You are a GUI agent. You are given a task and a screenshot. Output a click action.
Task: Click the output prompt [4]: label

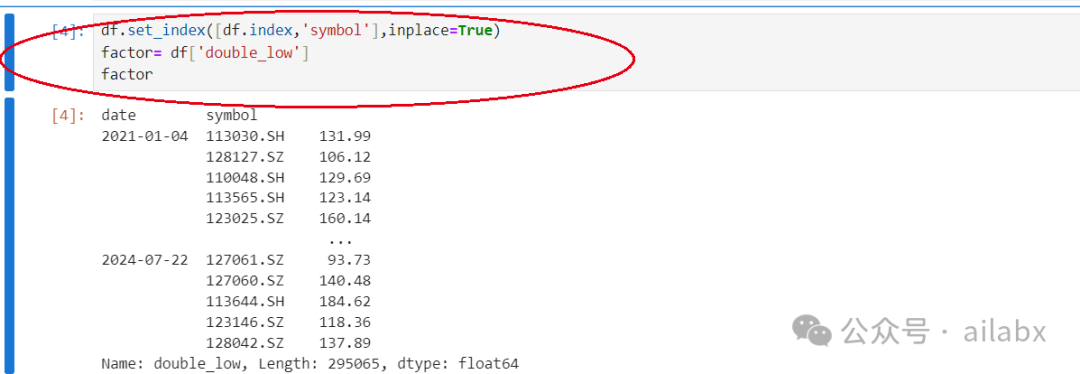[x=68, y=115]
